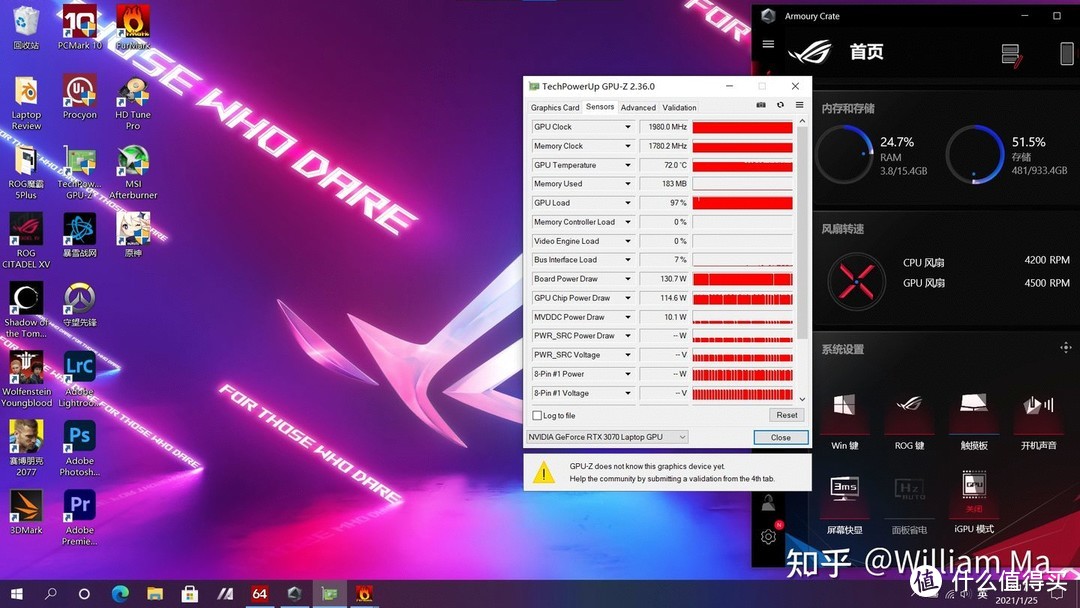Open the HD Tune Pro desktop shortcut

133,103
